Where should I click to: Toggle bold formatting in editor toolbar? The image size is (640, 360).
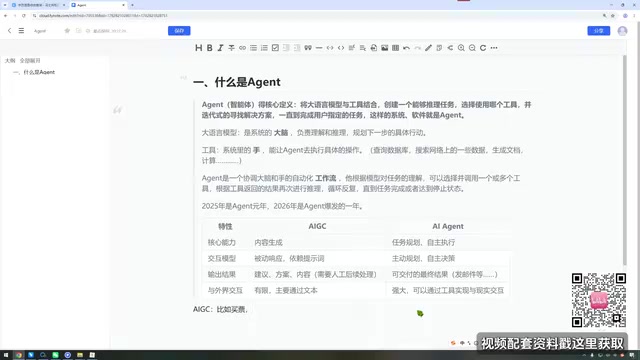click(x=209, y=48)
